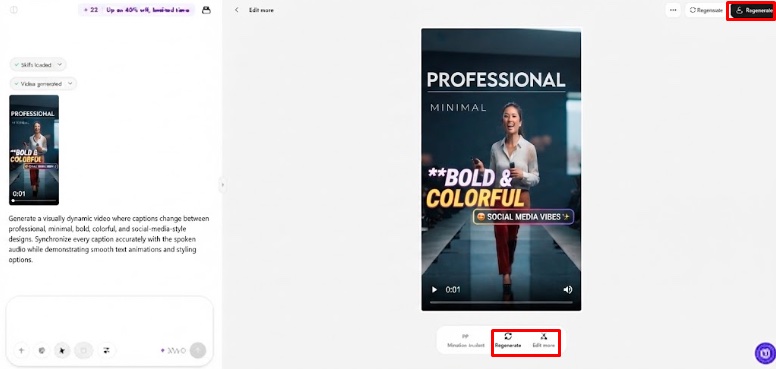The height and width of the screenshot is (369, 776).
Task: Toggle the sidebar panel icon at top left
Action: 14,10
